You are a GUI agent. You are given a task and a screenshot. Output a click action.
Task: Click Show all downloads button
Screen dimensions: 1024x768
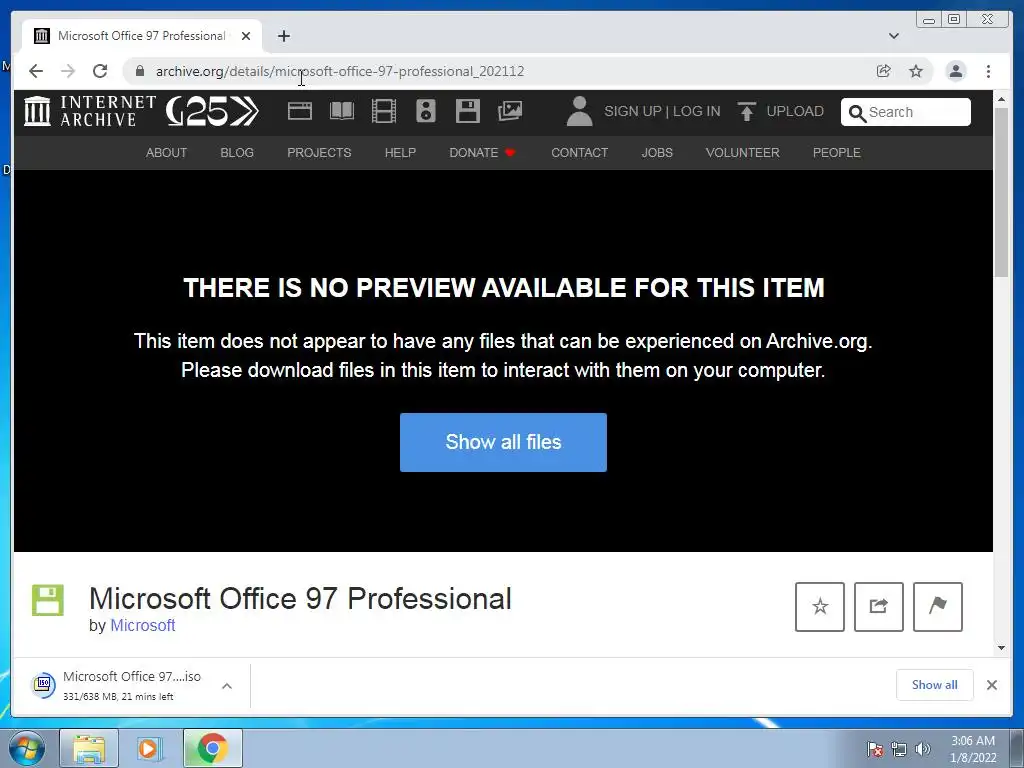[x=935, y=685]
